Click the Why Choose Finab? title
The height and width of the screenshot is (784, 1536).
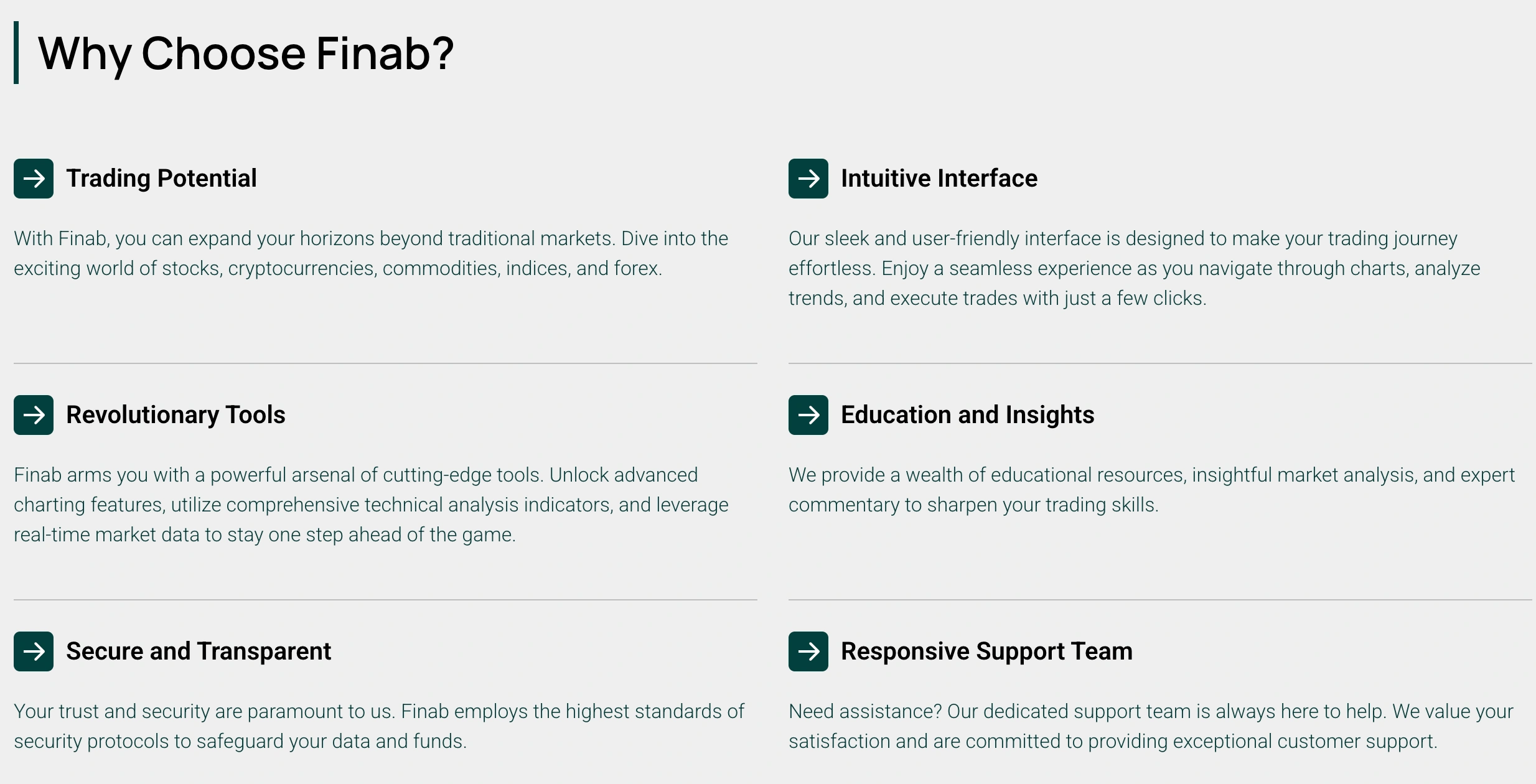pos(246,54)
